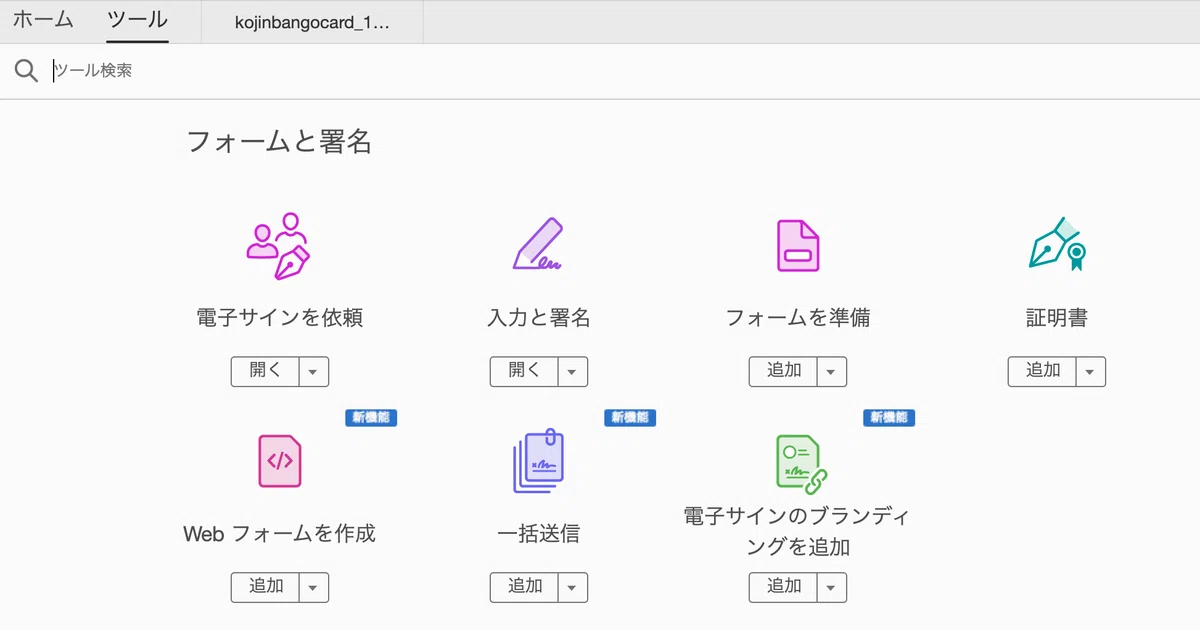Expand dropdown arrow beside 電子サインを依頼 開く
The image size is (1200, 630).
[313, 371]
